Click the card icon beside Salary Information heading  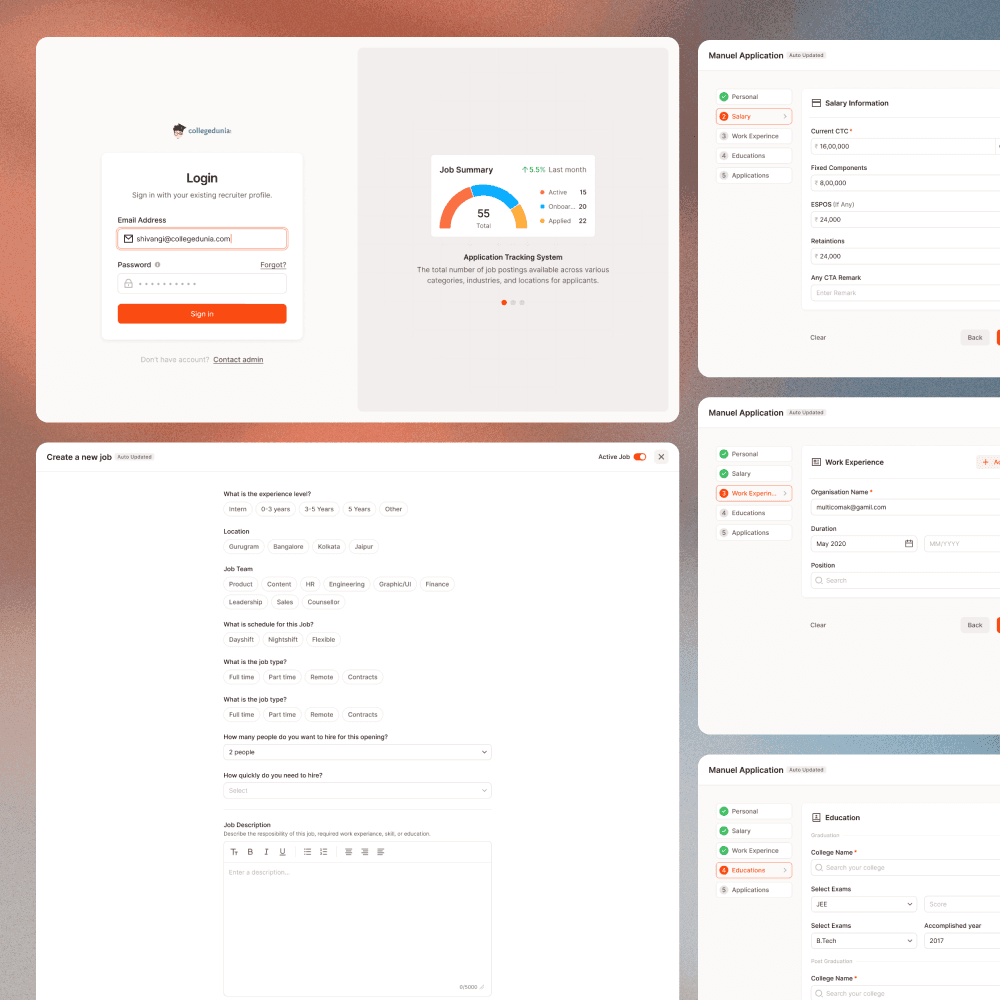(816, 103)
